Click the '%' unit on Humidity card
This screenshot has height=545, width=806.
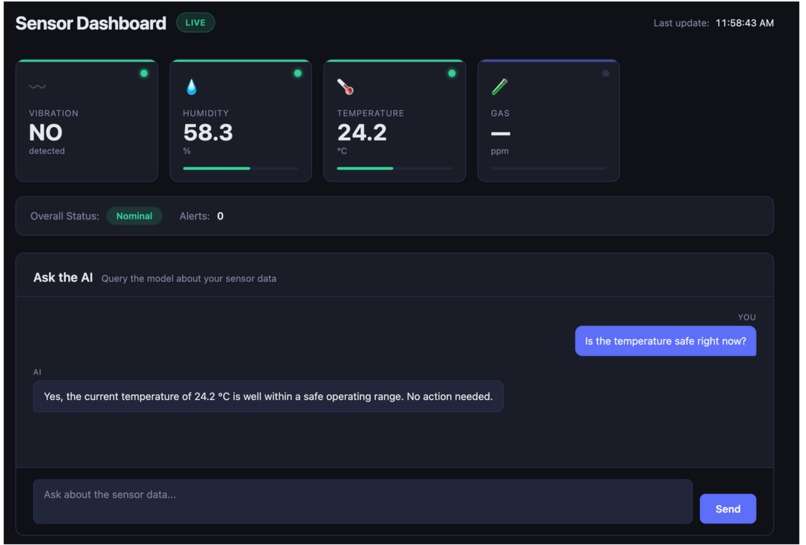click(187, 151)
